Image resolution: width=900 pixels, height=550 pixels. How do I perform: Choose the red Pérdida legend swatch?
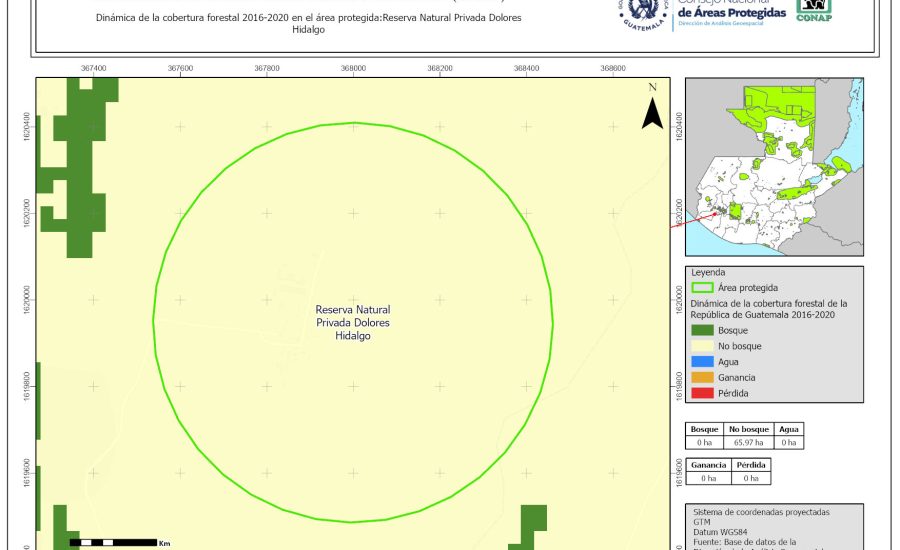703,393
